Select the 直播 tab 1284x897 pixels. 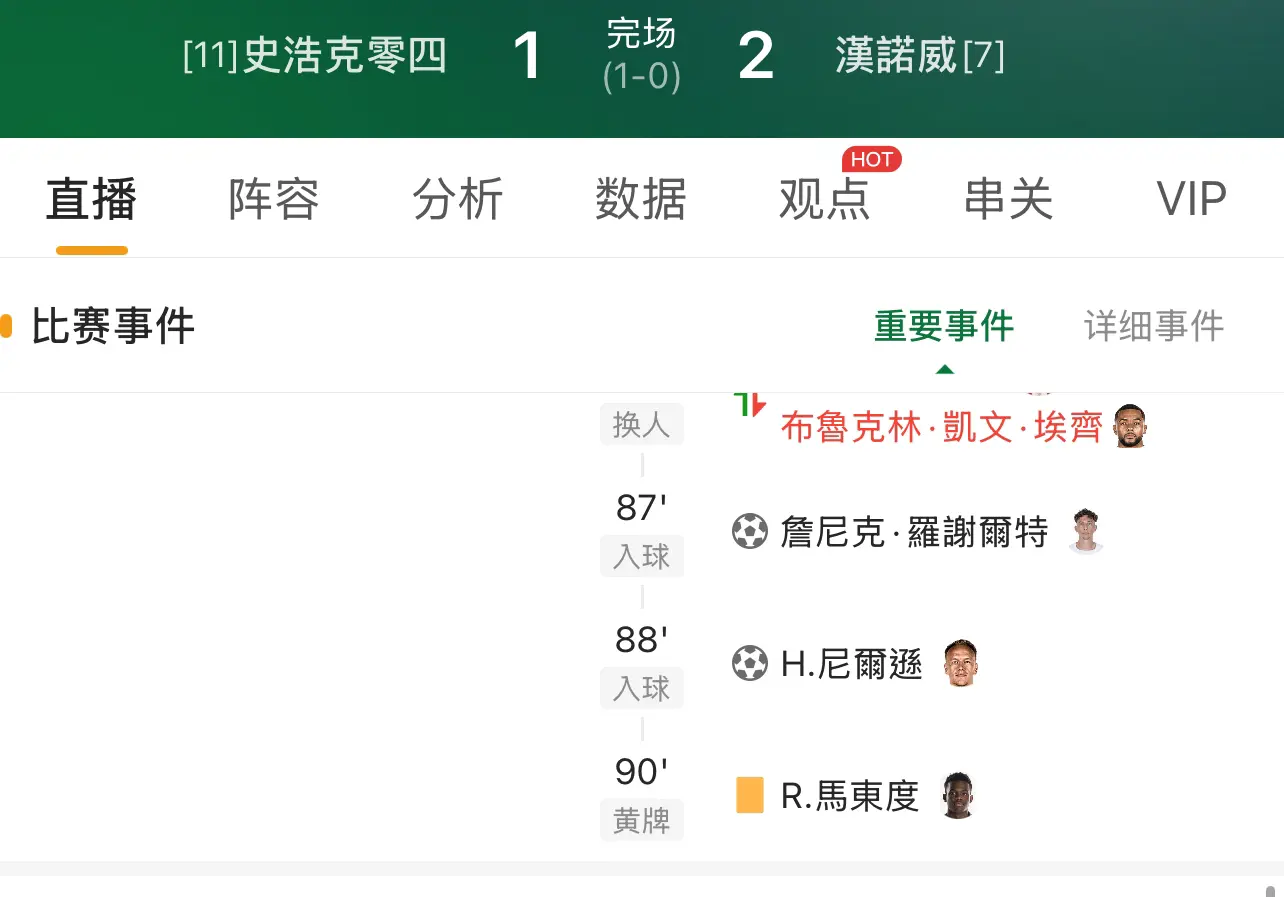point(91,199)
